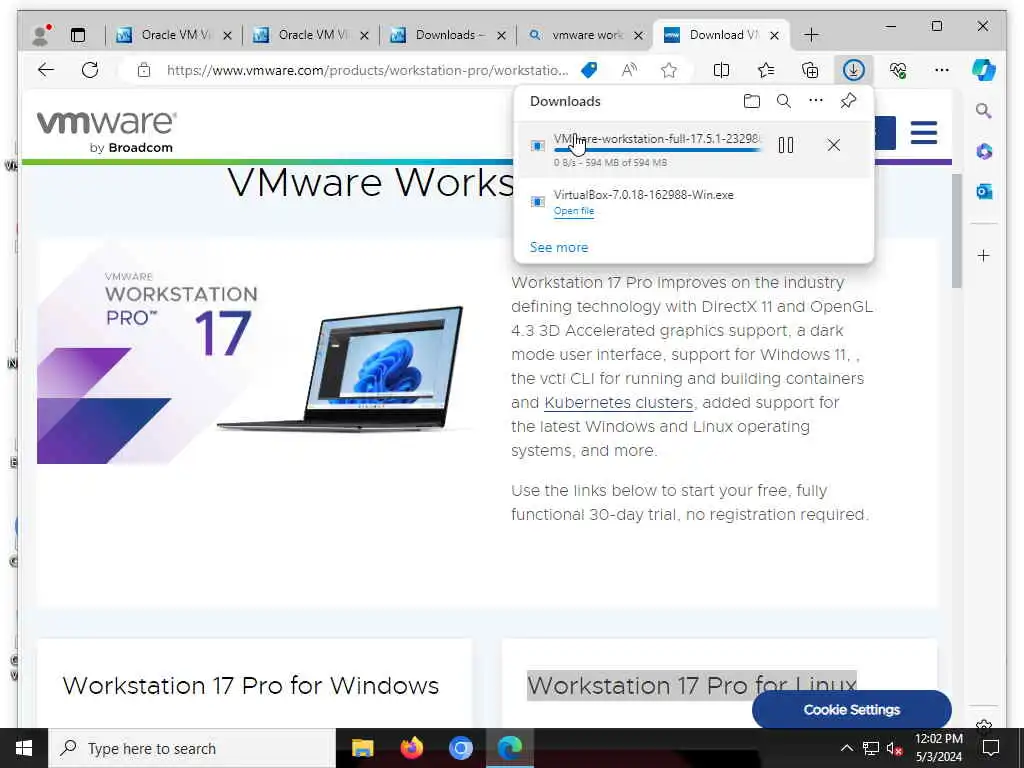
Task: Switch to second Oracle VM tab
Action: pos(311,35)
